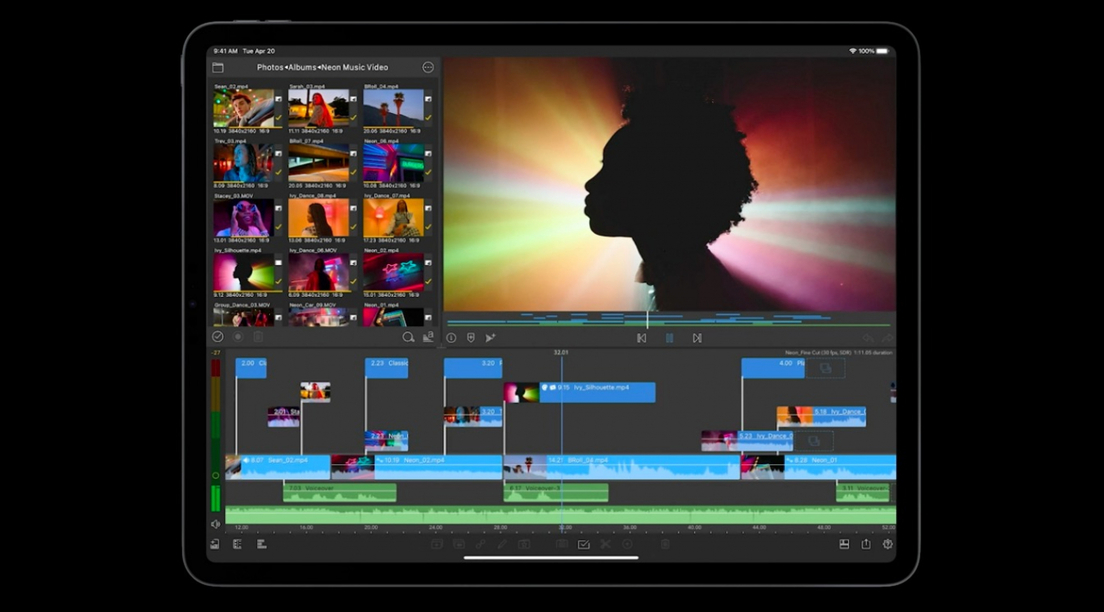
Task: Open the share export icon
Action: click(866, 544)
